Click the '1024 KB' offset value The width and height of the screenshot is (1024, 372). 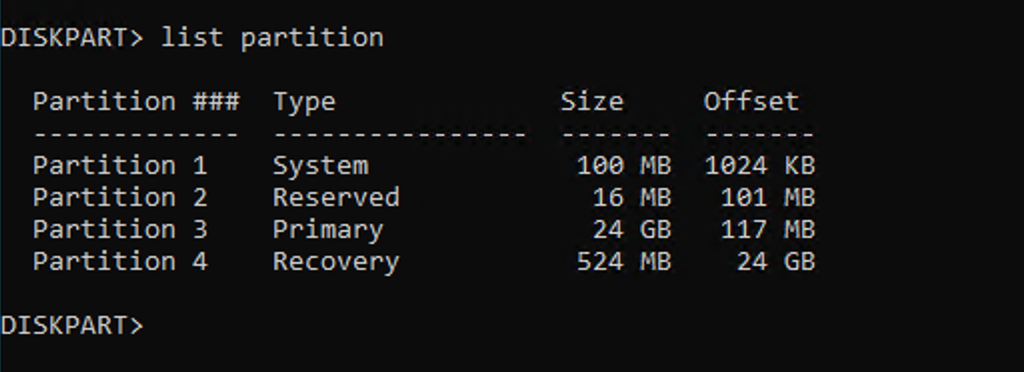coord(760,165)
